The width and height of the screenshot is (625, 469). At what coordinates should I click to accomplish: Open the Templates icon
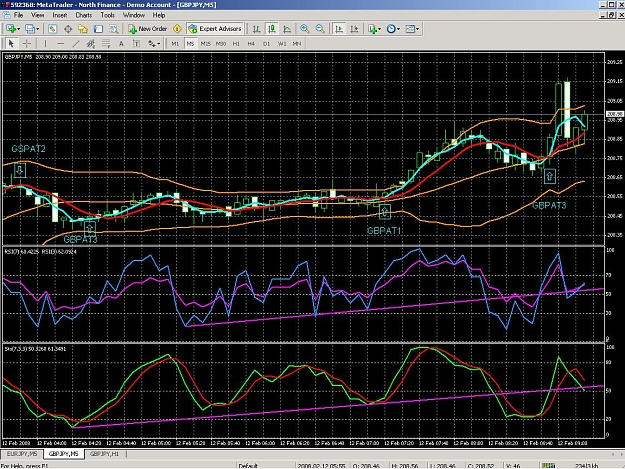point(410,29)
